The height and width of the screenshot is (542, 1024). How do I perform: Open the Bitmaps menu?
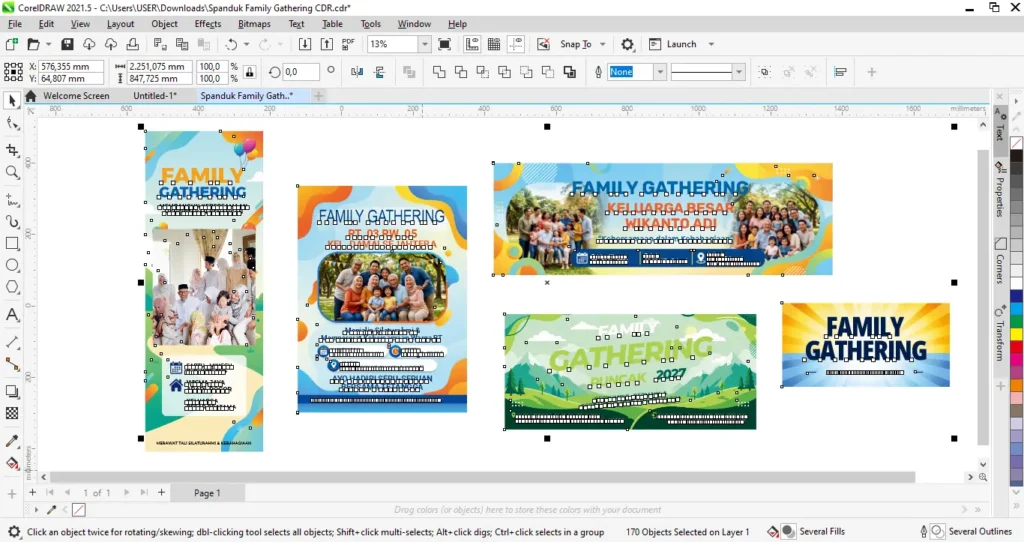(254, 24)
